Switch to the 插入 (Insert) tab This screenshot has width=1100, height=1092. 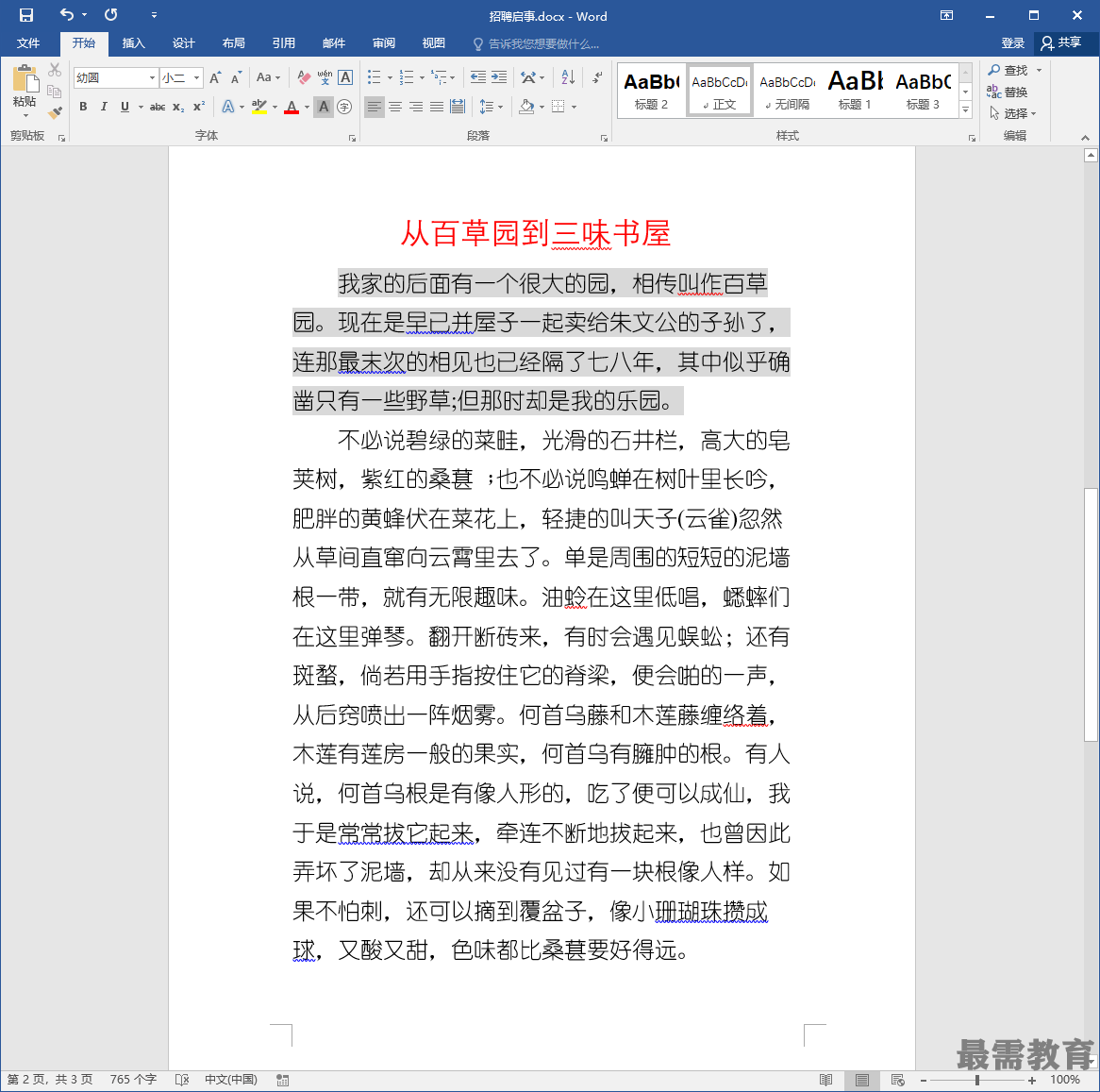(x=133, y=43)
